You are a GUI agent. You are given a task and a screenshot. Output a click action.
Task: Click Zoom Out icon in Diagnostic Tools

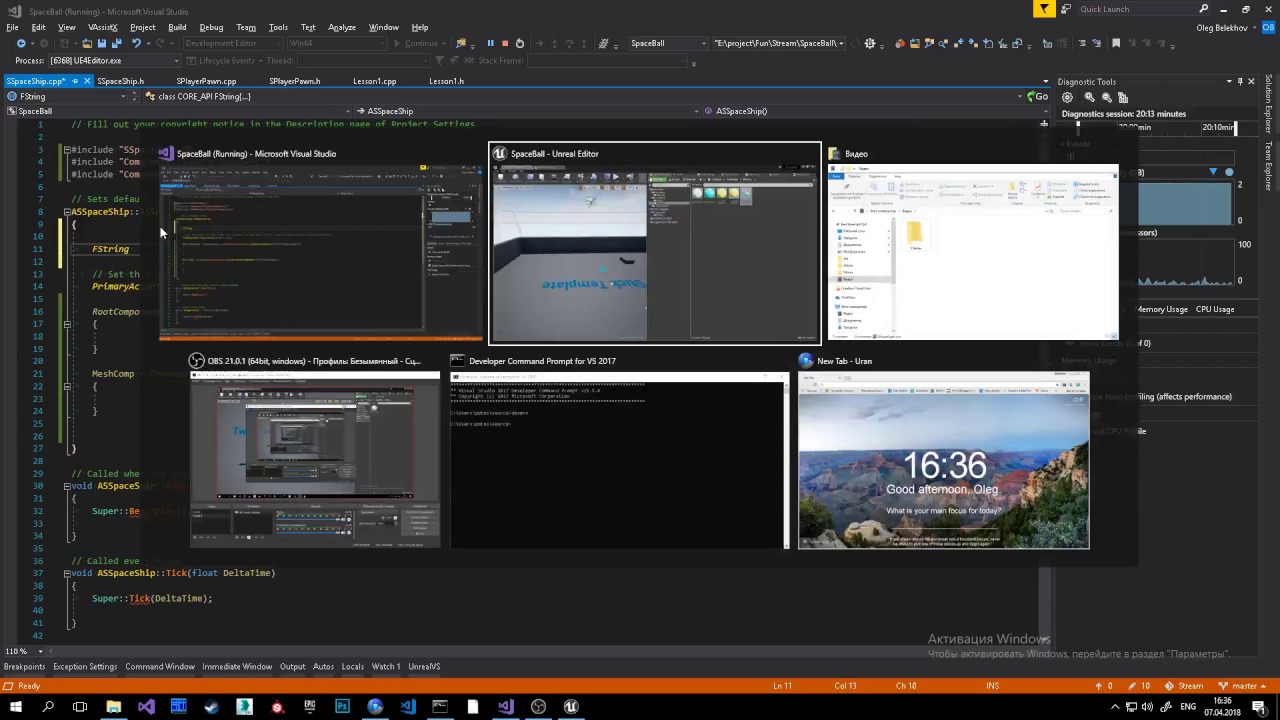click(1106, 97)
